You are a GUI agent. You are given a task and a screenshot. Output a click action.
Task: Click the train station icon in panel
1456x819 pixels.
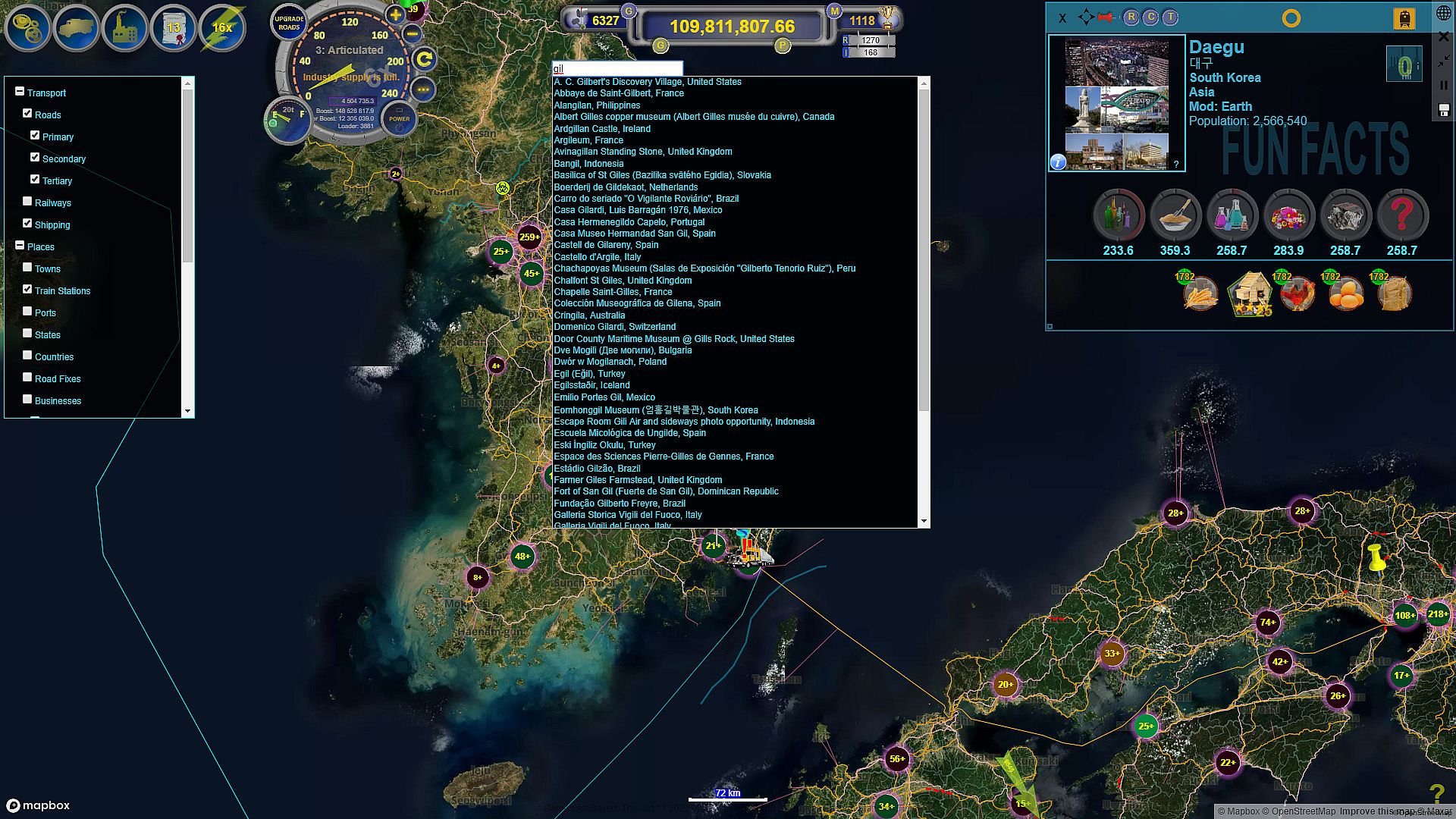pos(1404,18)
